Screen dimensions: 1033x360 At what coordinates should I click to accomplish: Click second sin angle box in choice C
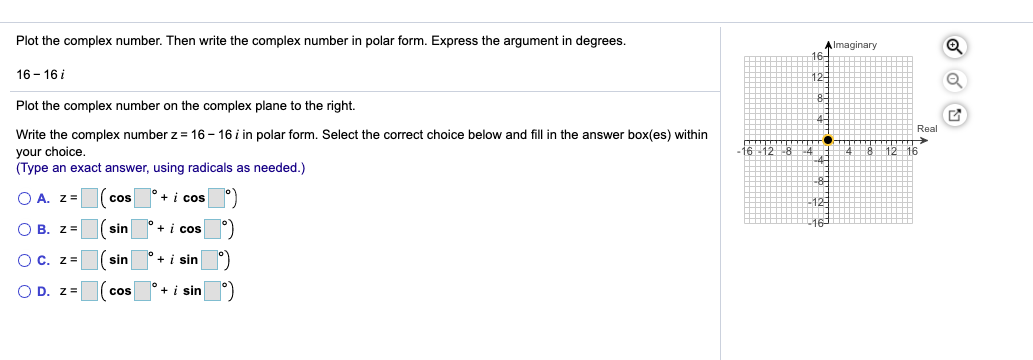pyautogui.click(x=209, y=260)
